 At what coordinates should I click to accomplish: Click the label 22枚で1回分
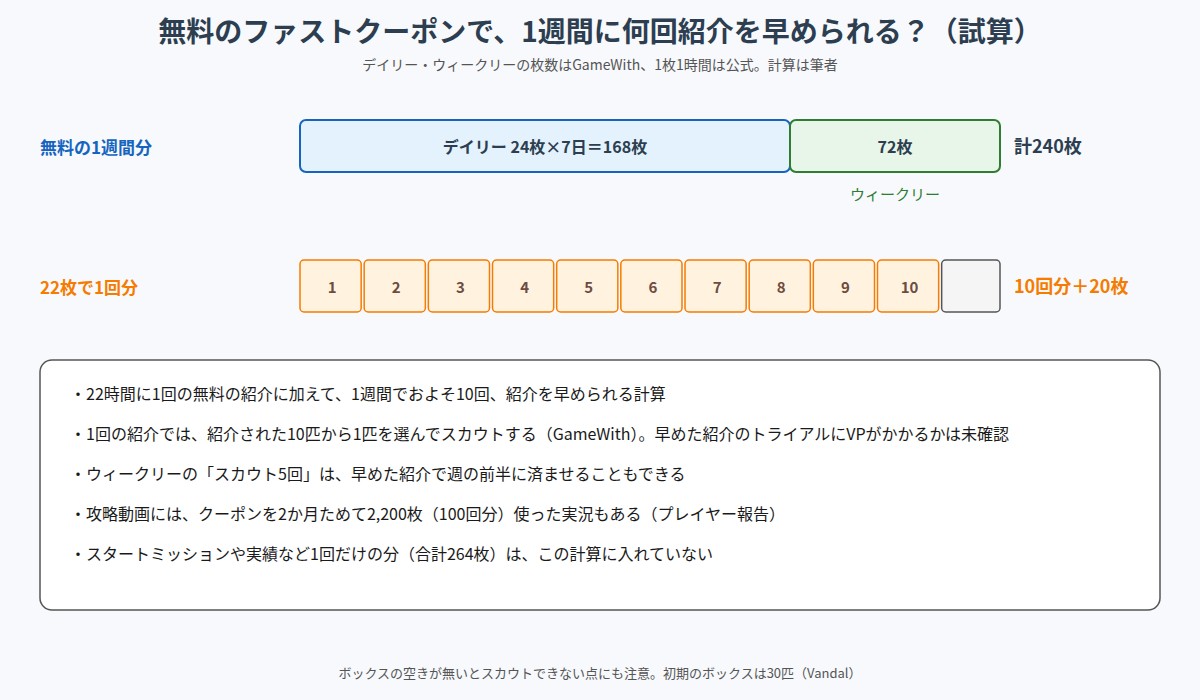click(89, 288)
